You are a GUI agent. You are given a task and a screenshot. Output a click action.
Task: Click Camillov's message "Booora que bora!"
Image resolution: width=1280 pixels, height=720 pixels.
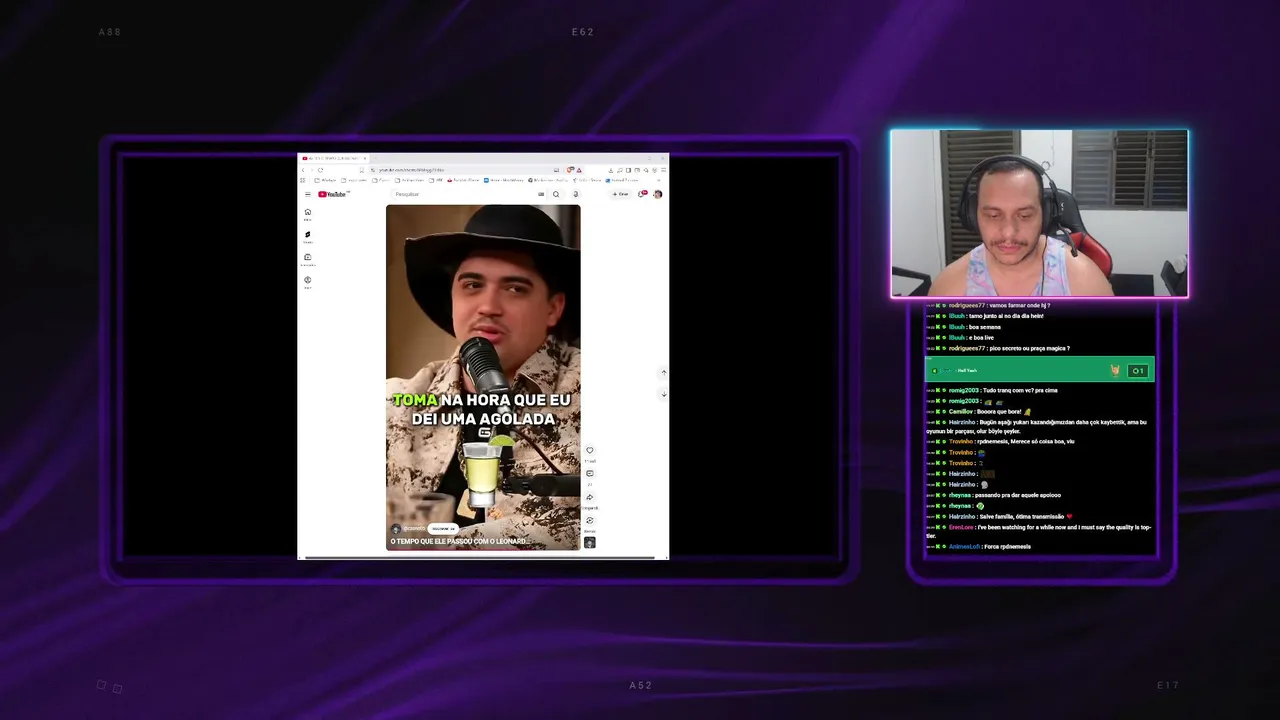coord(999,412)
